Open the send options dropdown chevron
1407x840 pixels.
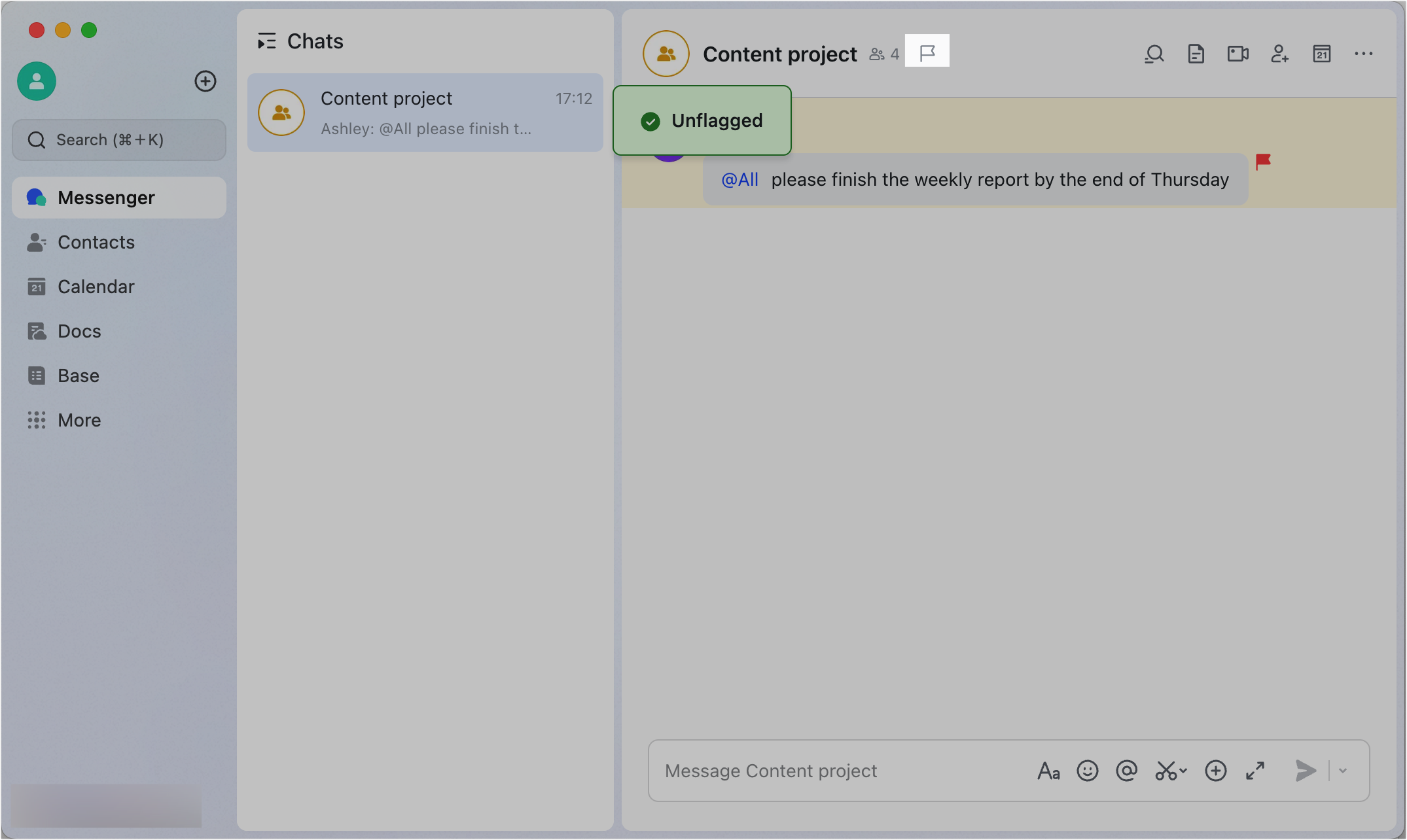[x=1342, y=771]
